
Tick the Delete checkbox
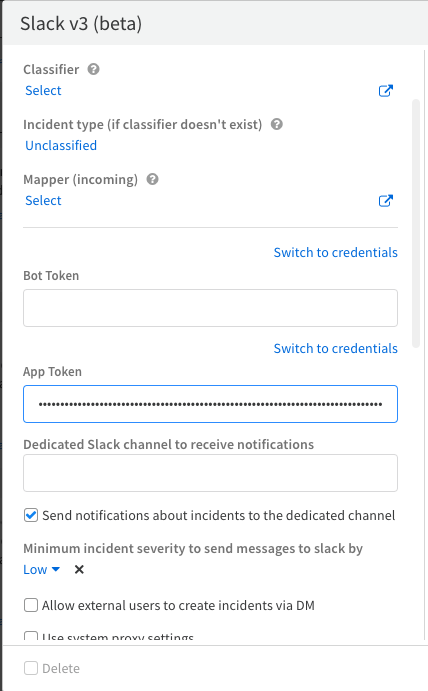tap(31, 668)
